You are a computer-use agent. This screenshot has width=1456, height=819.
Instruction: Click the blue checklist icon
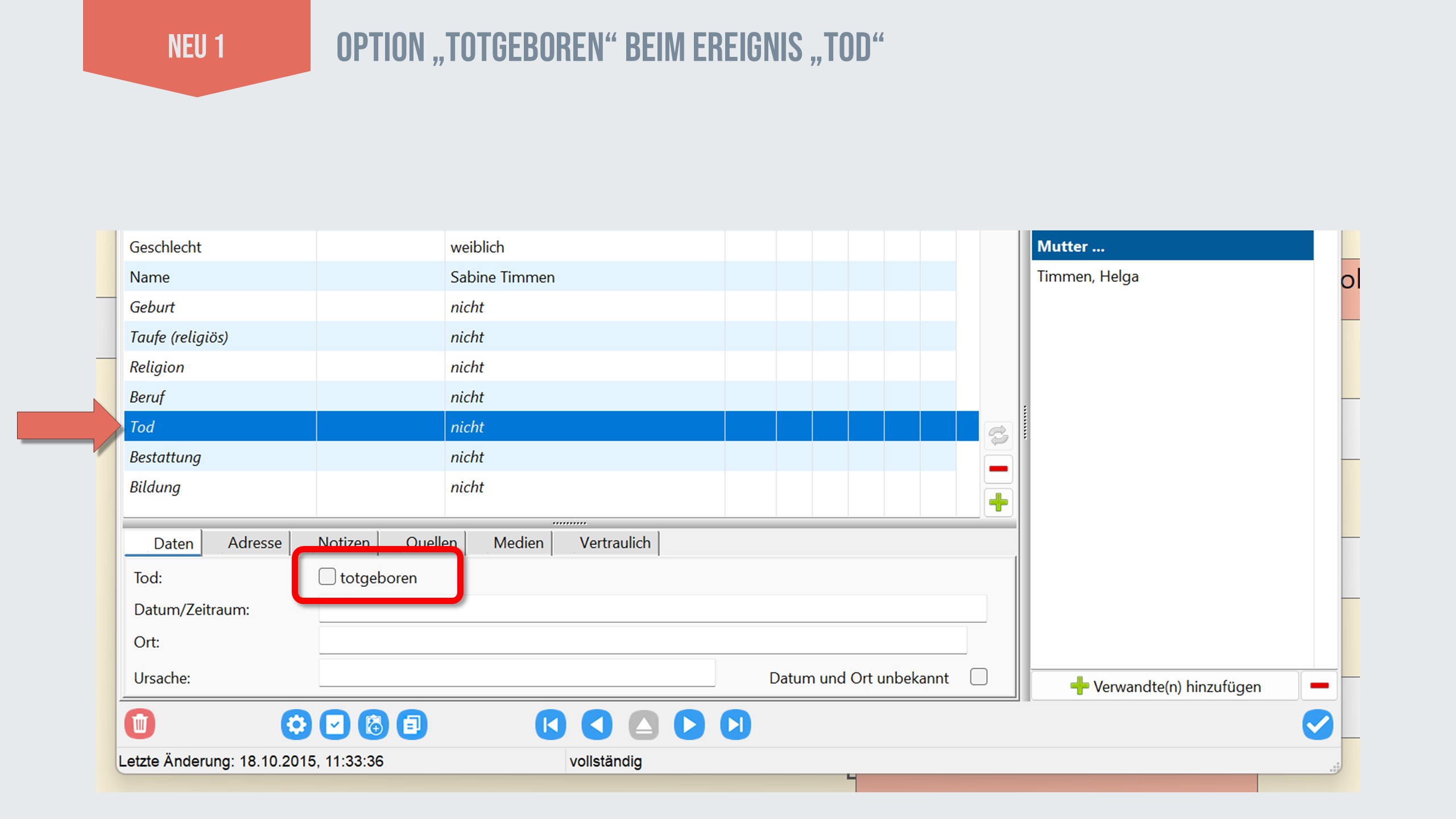pyautogui.click(x=334, y=725)
